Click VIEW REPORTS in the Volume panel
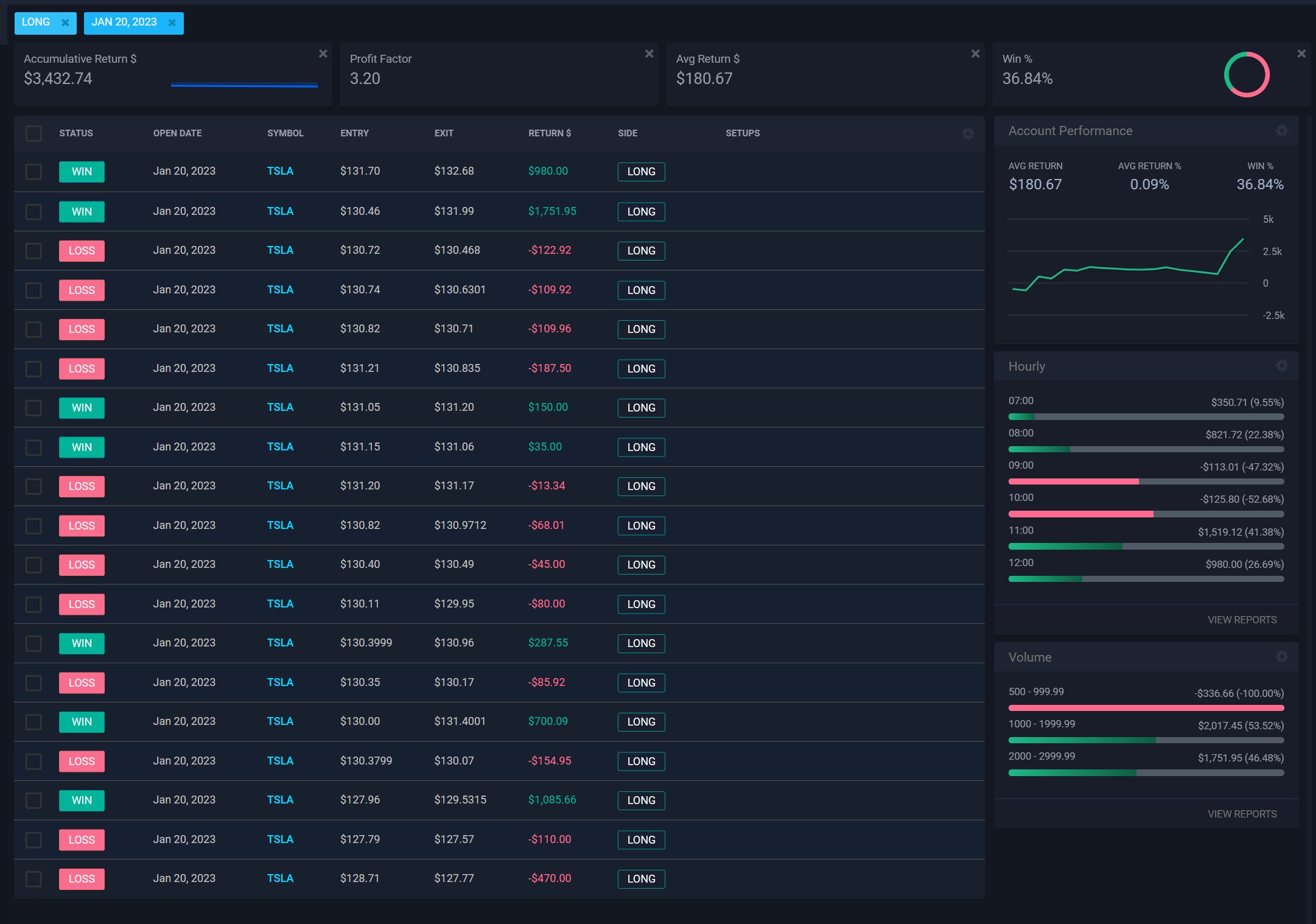This screenshot has width=1316, height=924. click(x=1242, y=813)
